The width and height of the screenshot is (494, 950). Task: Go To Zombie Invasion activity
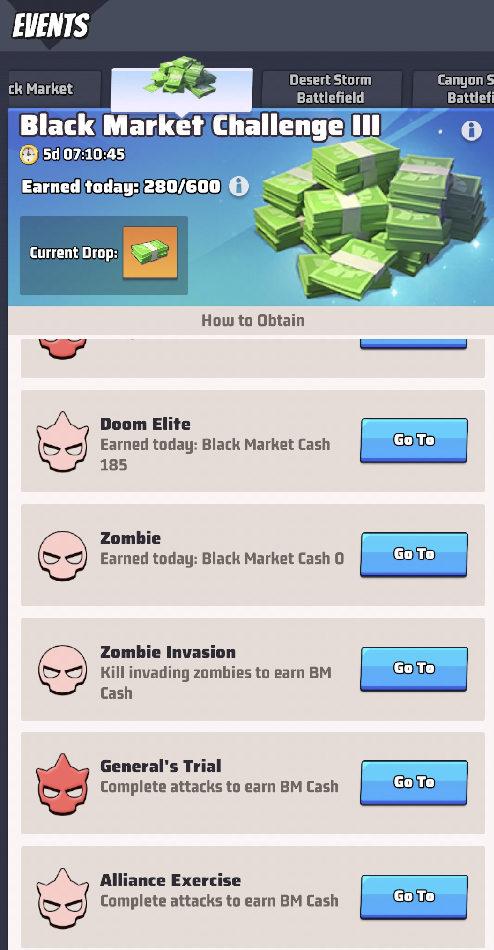click(x=414, y=668)
